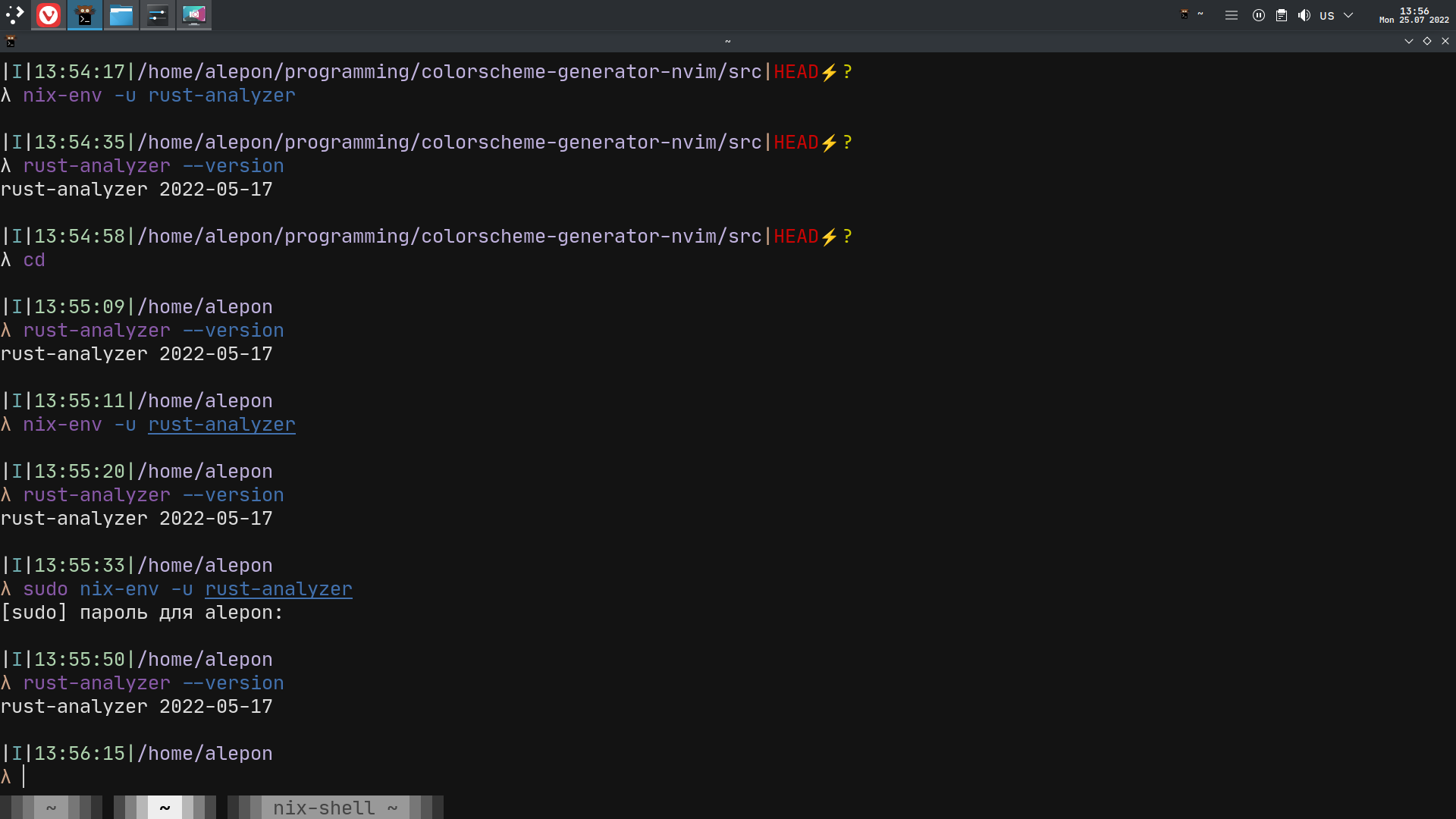Open the clipboard tray icon

(1282, 15)
